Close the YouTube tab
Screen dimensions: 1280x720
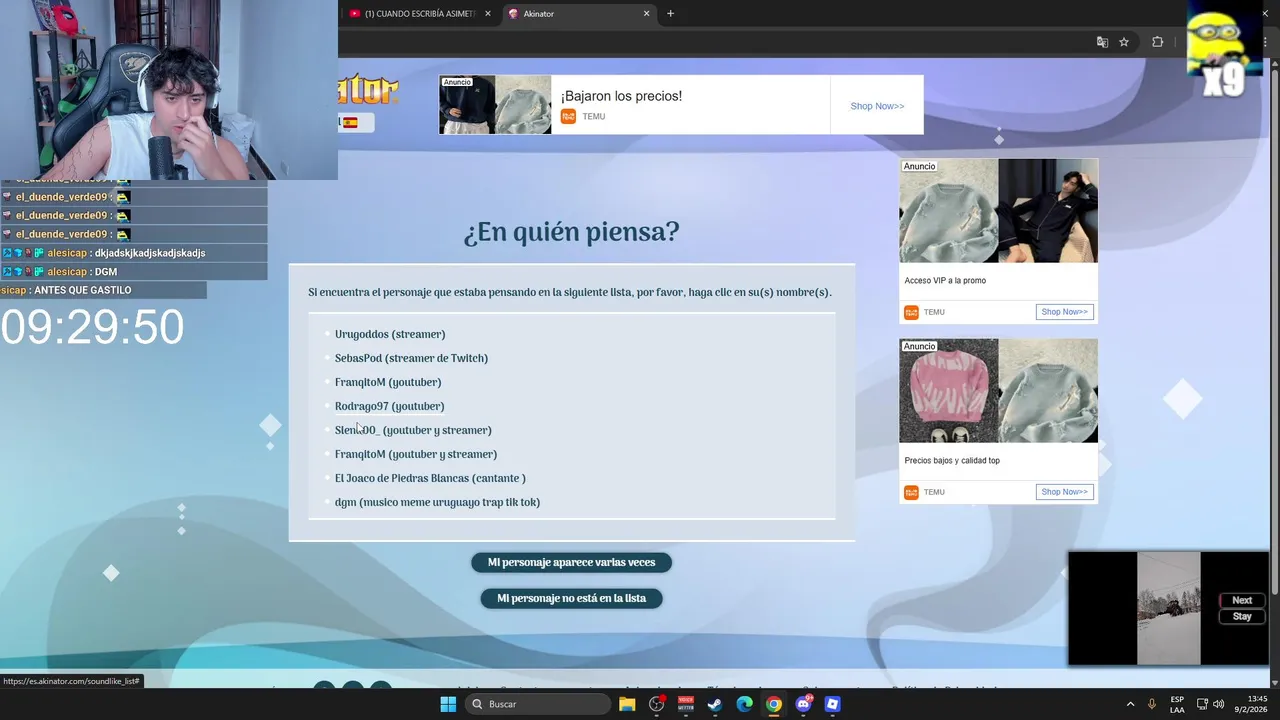(x=488, y=14)
